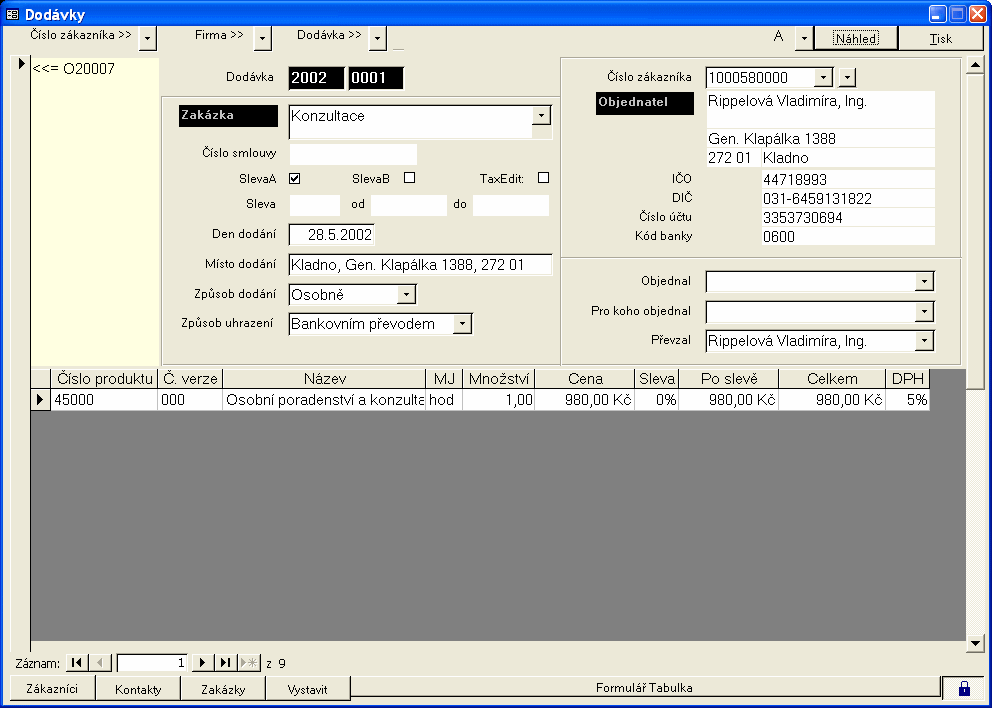Click the padlock icon button
The width and height of the screenshot is (992, 708).
(964, 688)
